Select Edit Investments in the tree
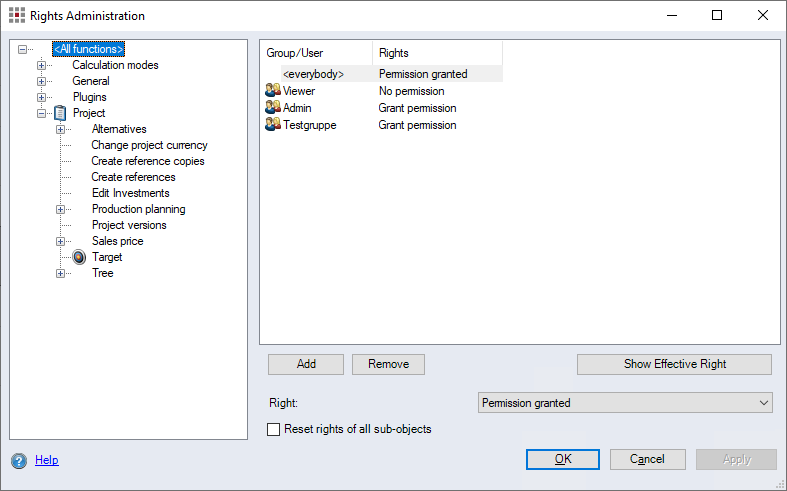Screen dimensions: 787x491 tap(130, 193)
